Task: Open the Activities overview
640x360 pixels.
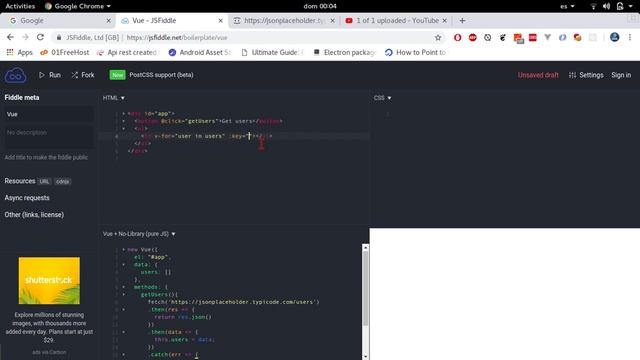Action: [x=20, y=6]
